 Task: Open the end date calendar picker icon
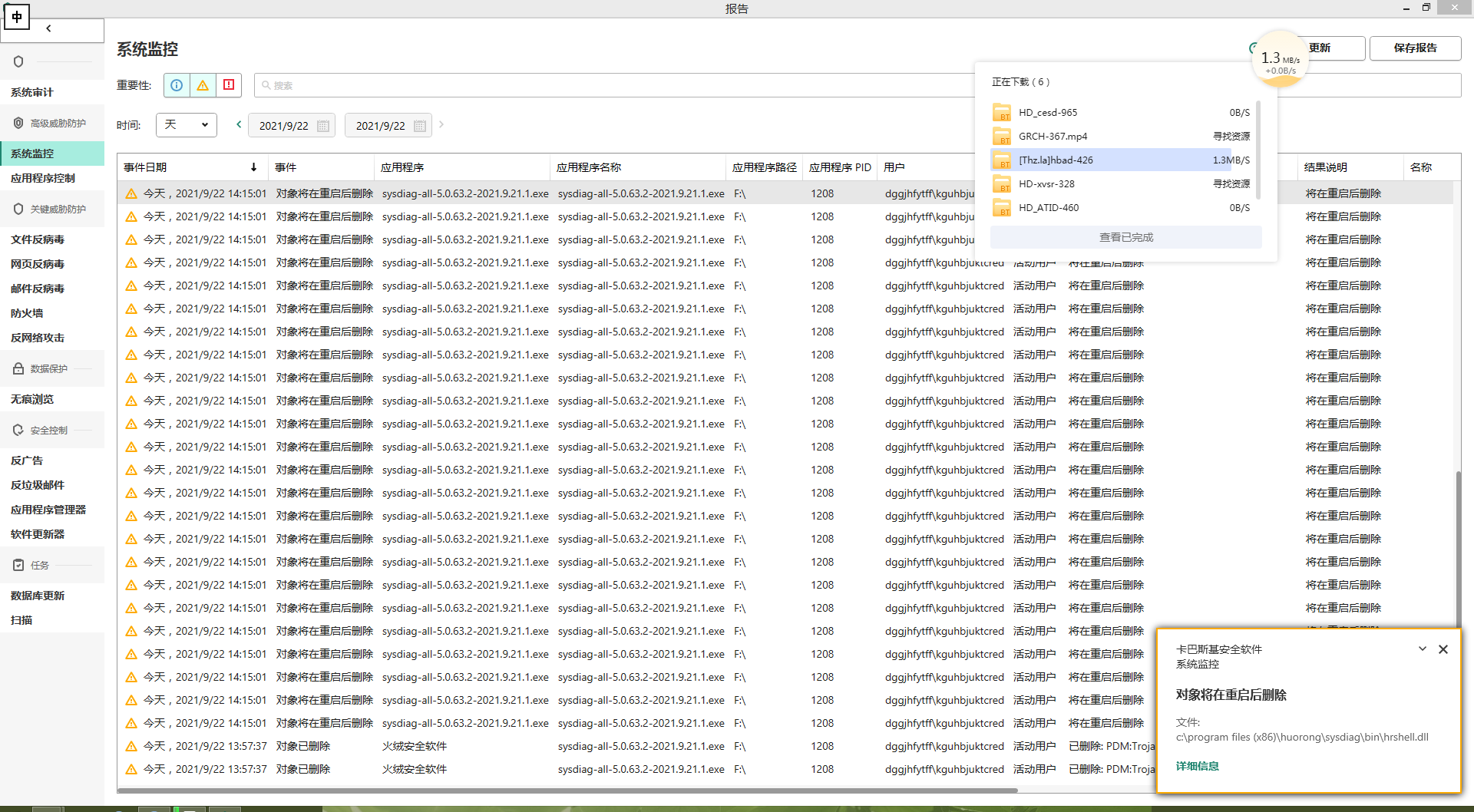pos(420,126)
